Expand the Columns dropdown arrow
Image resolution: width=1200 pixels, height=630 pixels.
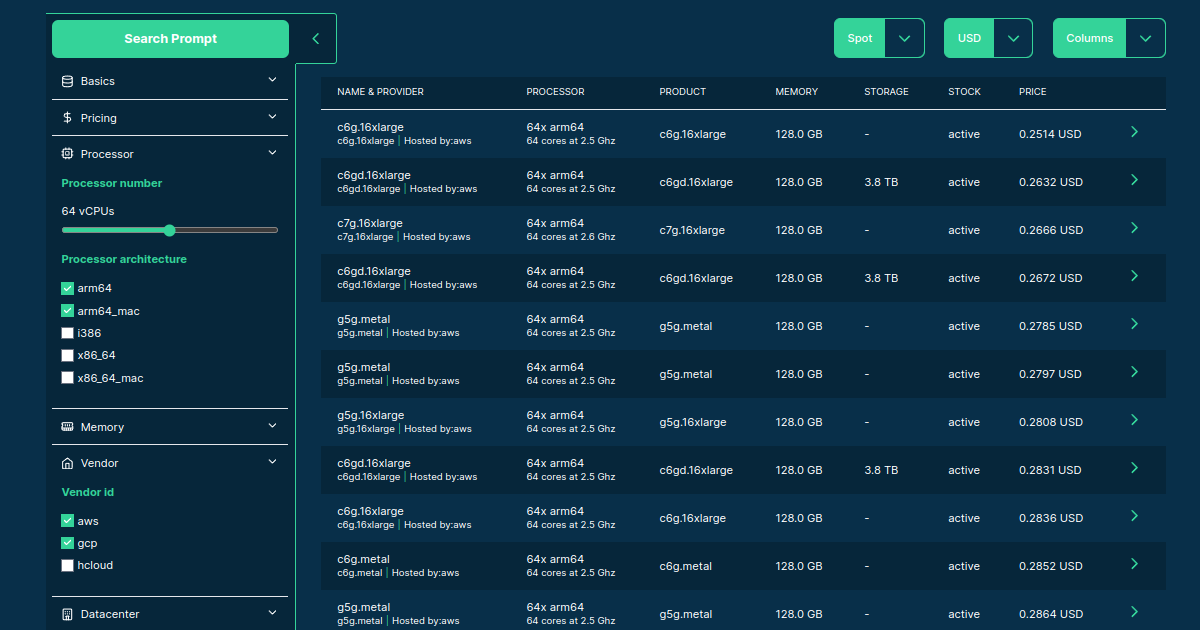pyautogui.click(x=1146, y=38)
